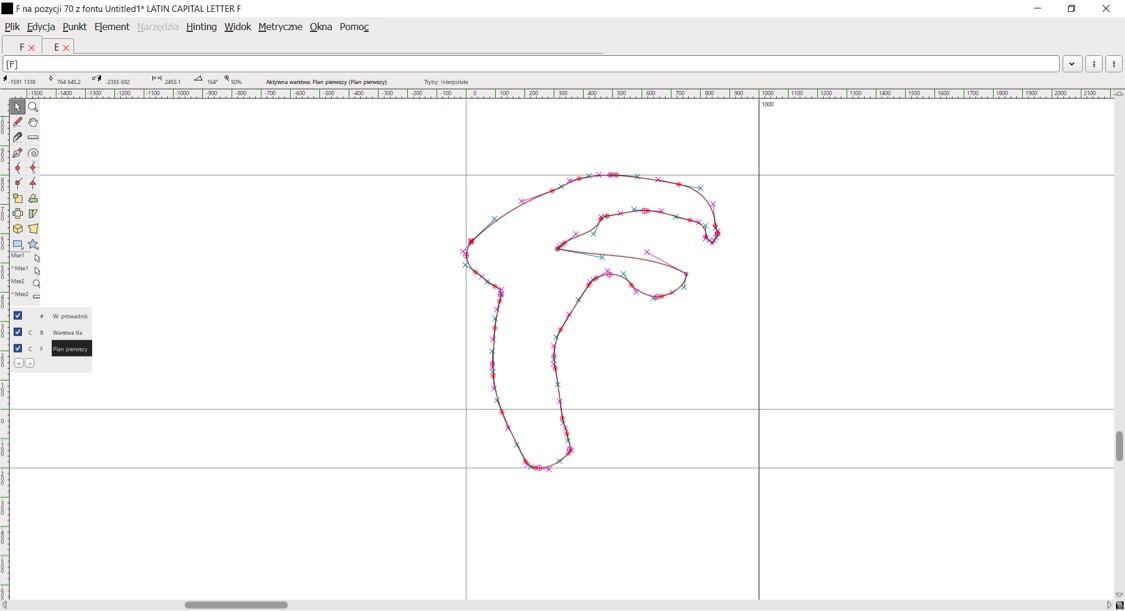Click the Aktywna warstwa status text
The width and height of the screenshot is (1125, 611).
[326, 82]
